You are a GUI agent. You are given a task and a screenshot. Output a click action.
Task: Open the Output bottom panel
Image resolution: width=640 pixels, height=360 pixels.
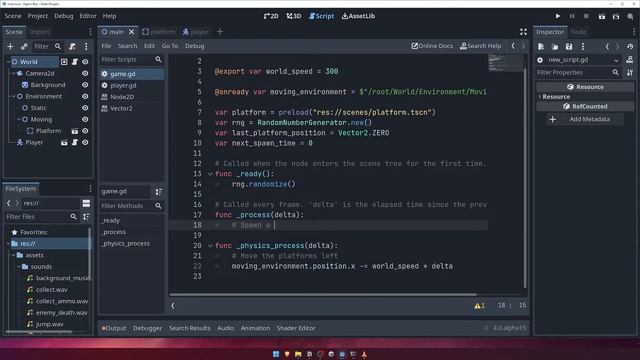pos(114,328)
